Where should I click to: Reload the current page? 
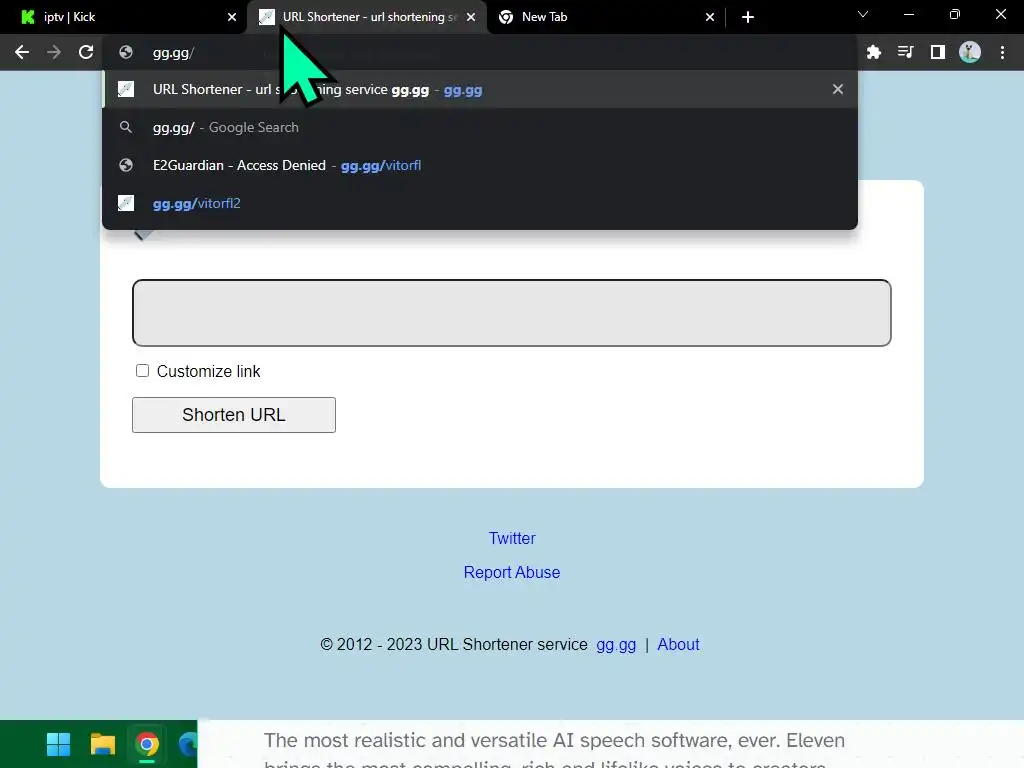tap(86, 52)
